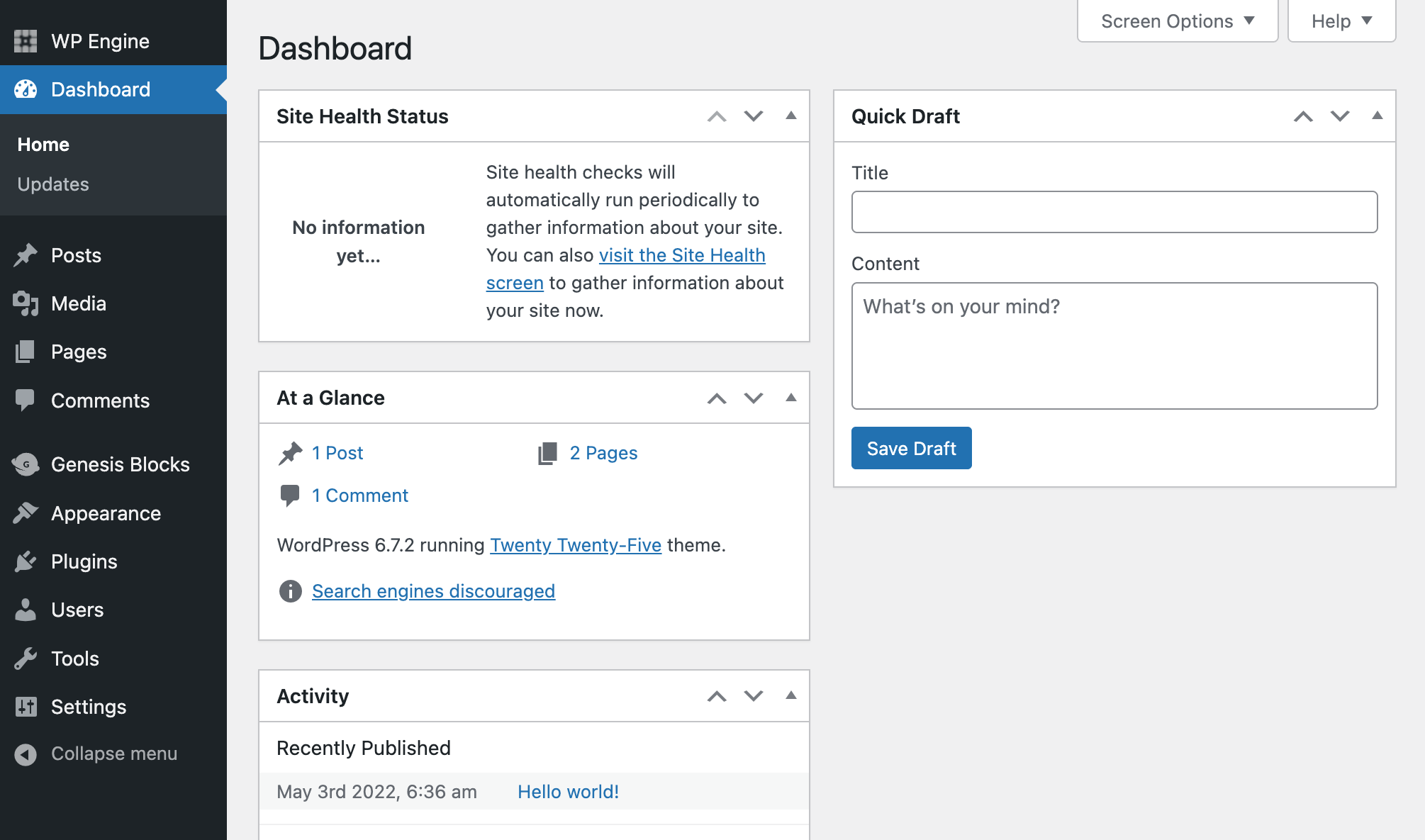
Task: Click the Plugins icon
Action: pyautogui.click(x=26, y=561)
